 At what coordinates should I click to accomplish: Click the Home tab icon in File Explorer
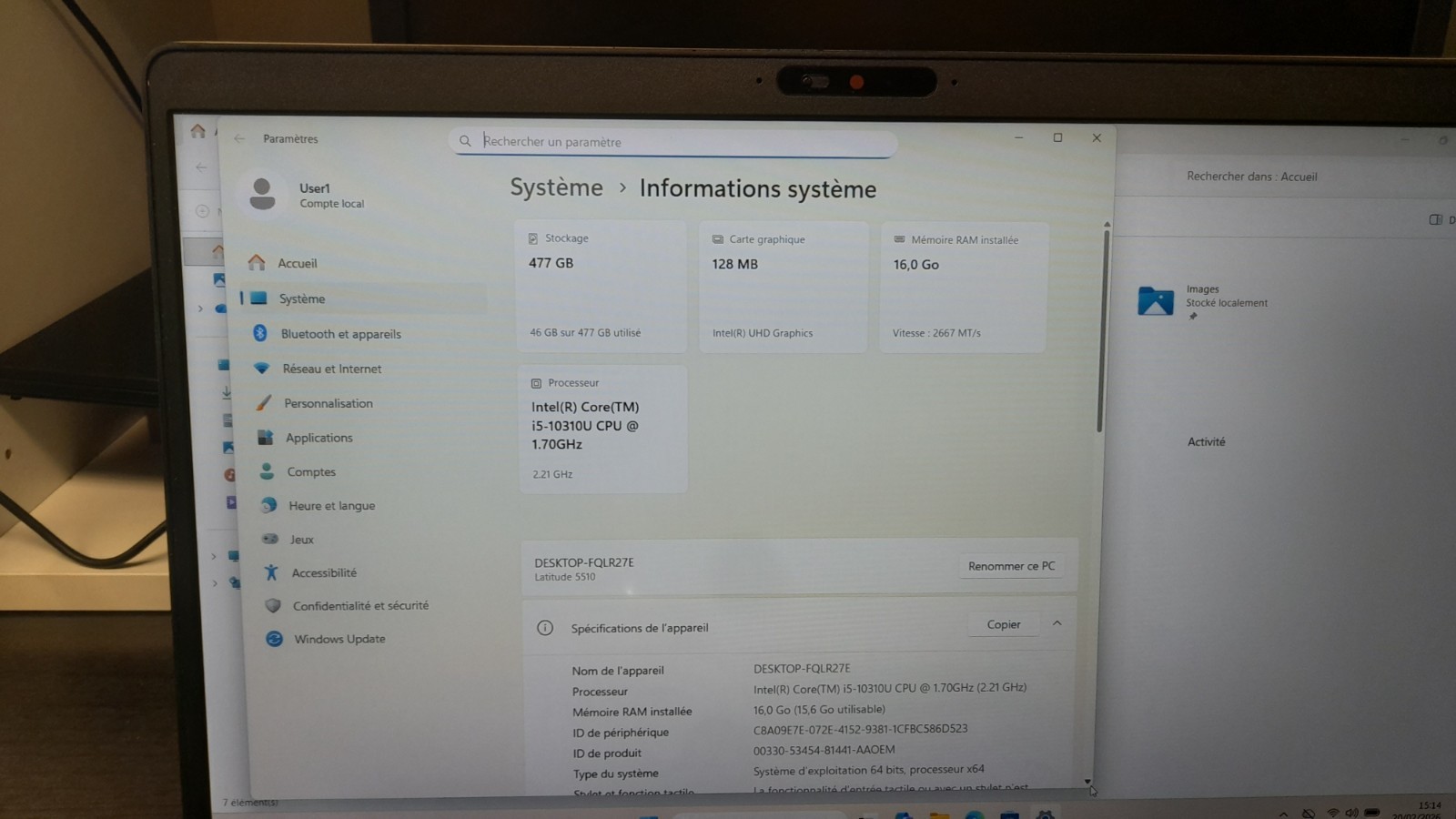[x=197, y=131]
